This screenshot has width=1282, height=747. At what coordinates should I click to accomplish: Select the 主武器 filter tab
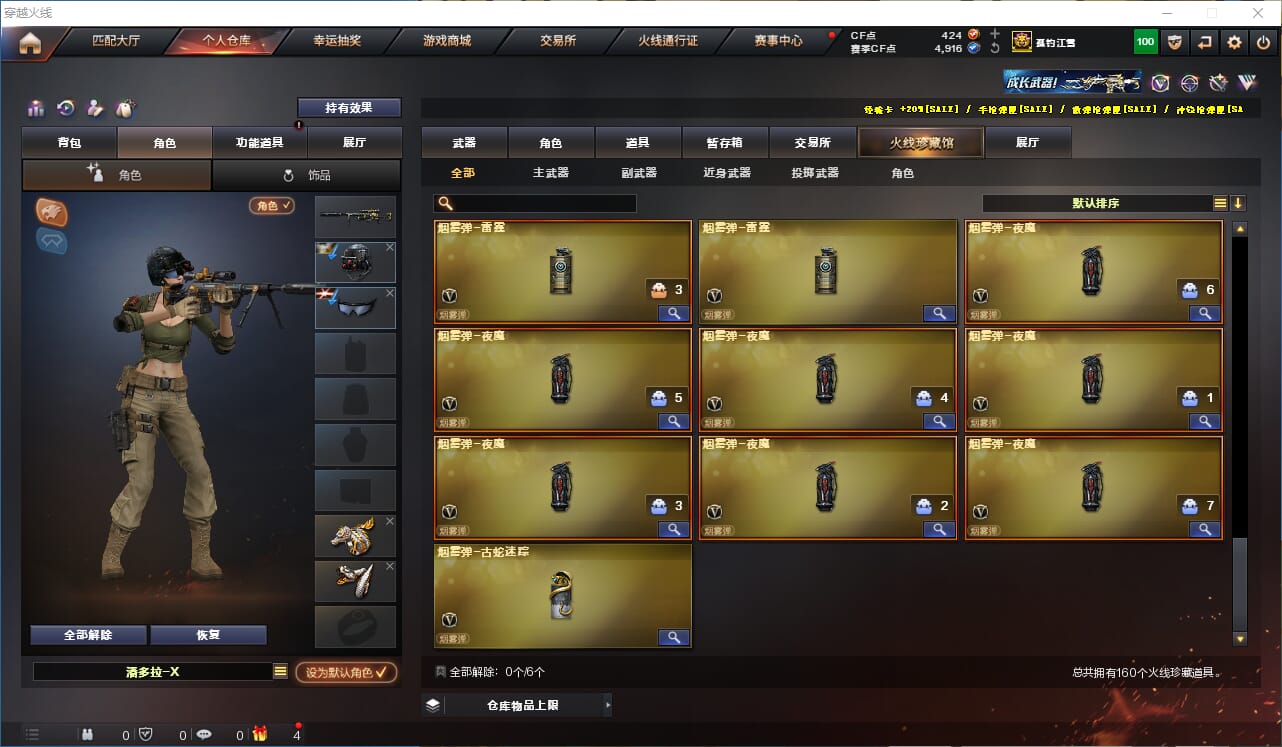[x=551, y=173]
